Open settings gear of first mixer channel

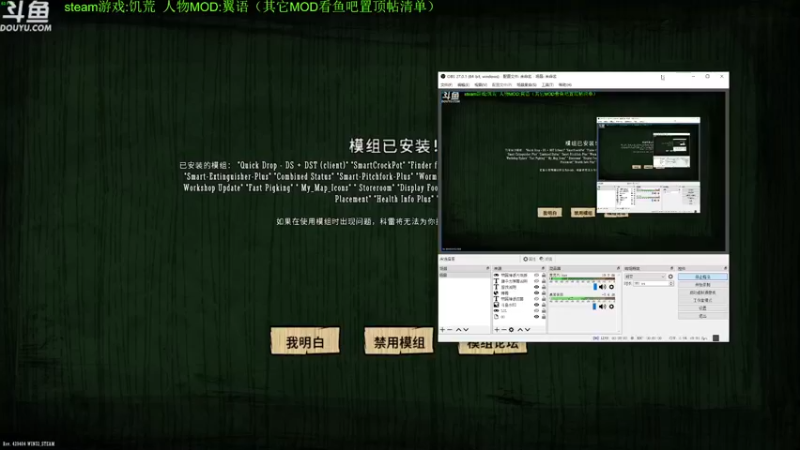611,287
